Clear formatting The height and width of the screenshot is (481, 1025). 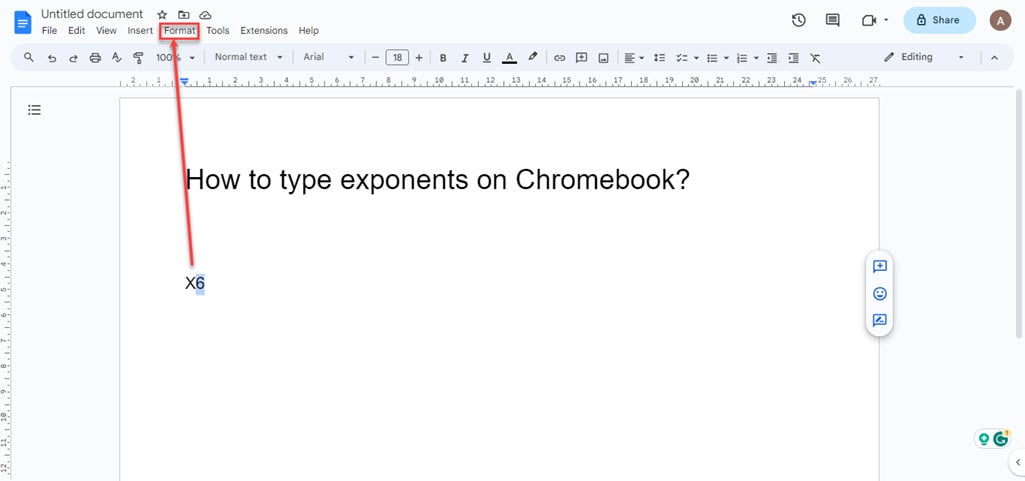tap(815, 58)
